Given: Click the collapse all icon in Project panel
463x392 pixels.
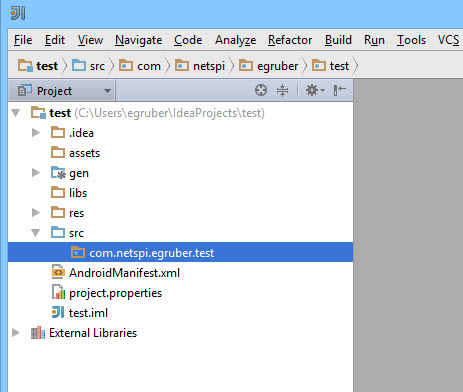Looking at the screenshot, I should [x=282, y=90].
